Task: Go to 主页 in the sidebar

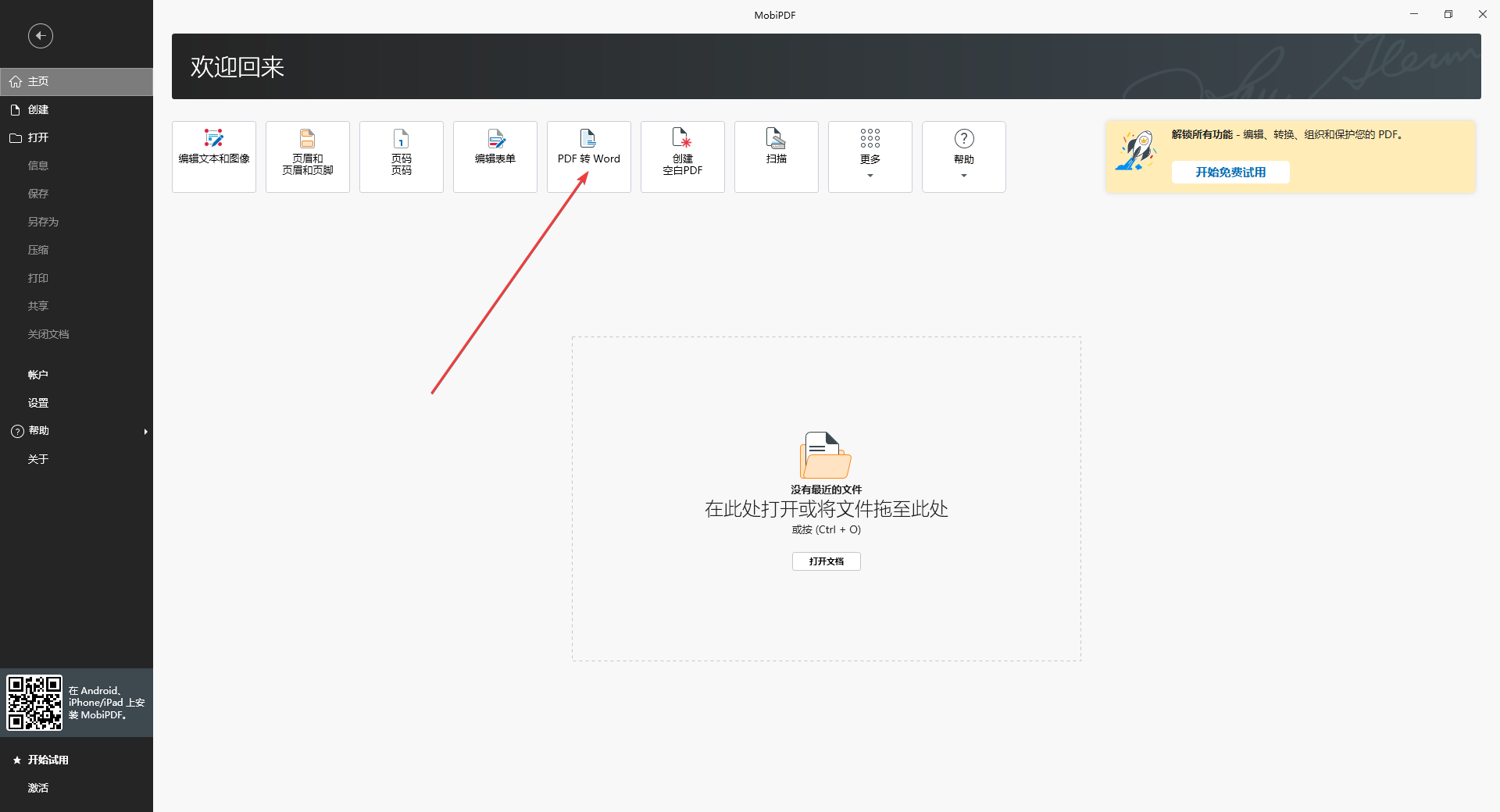Action: point(38,81)
